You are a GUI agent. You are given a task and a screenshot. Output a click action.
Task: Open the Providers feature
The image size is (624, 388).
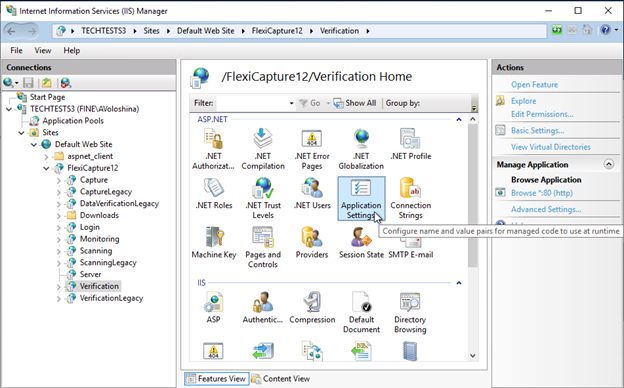click(x=312, y=243)
